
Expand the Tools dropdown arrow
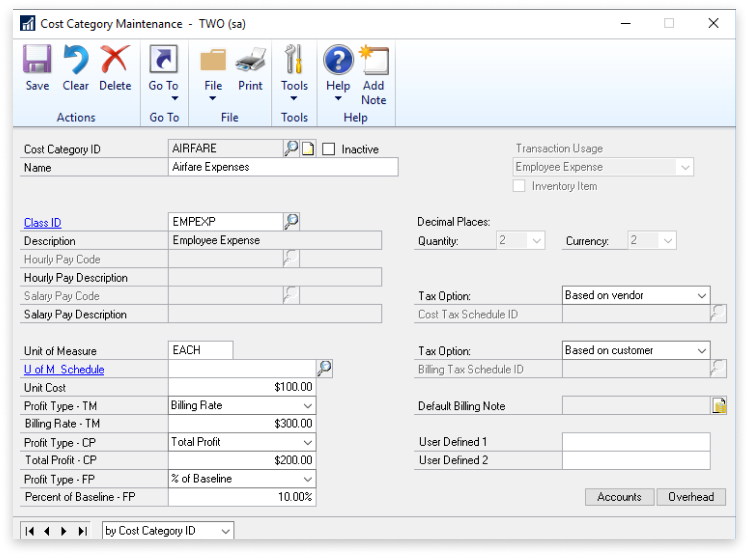pos(294,98)
